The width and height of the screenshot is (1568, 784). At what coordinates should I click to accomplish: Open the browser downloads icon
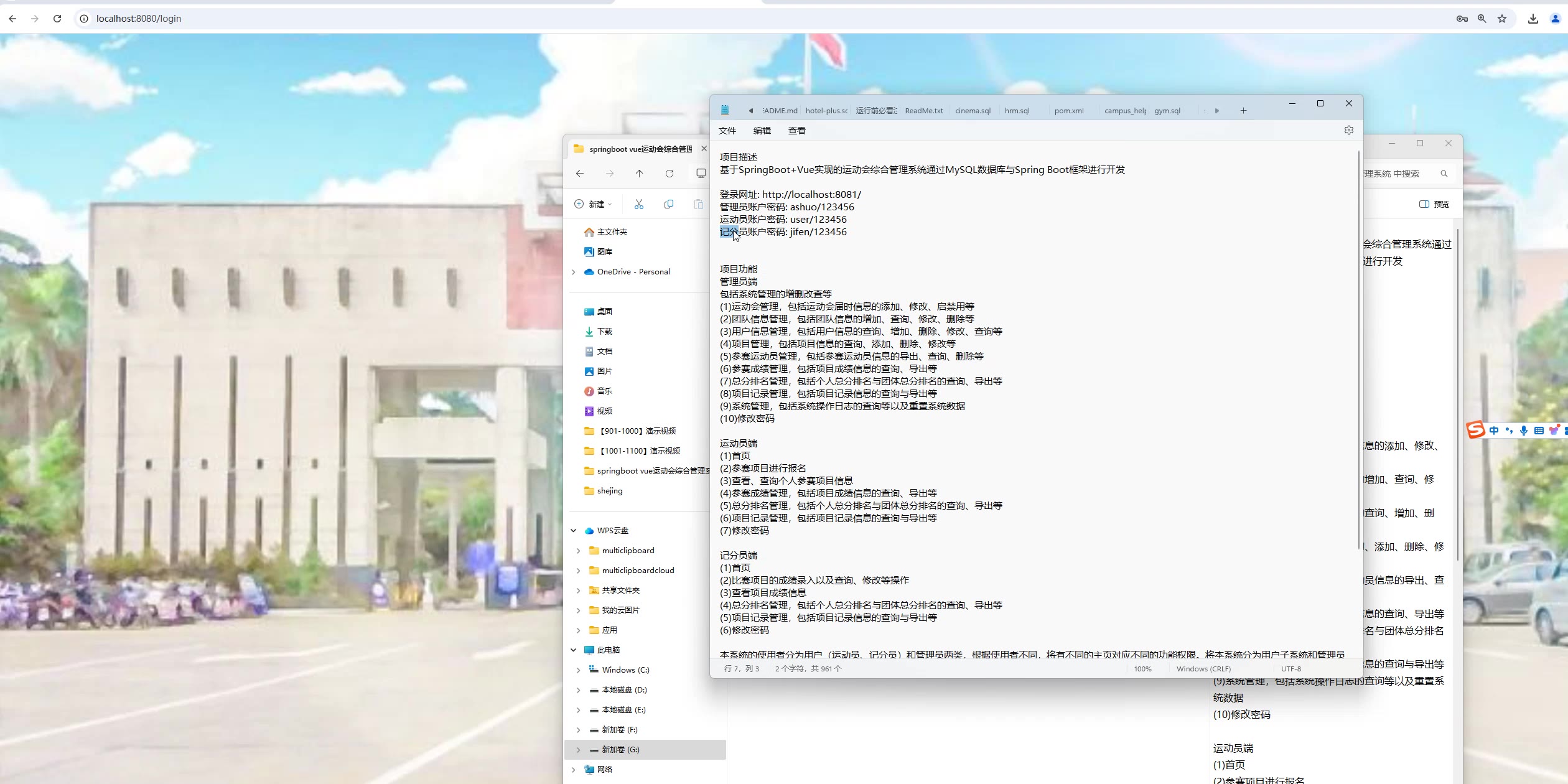pyautogui.click(x=1533, y=19)
